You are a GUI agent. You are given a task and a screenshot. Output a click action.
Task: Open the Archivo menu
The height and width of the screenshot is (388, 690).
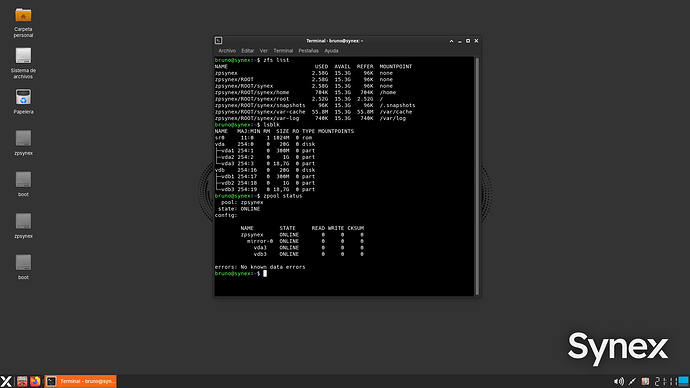tap(227, 51)
